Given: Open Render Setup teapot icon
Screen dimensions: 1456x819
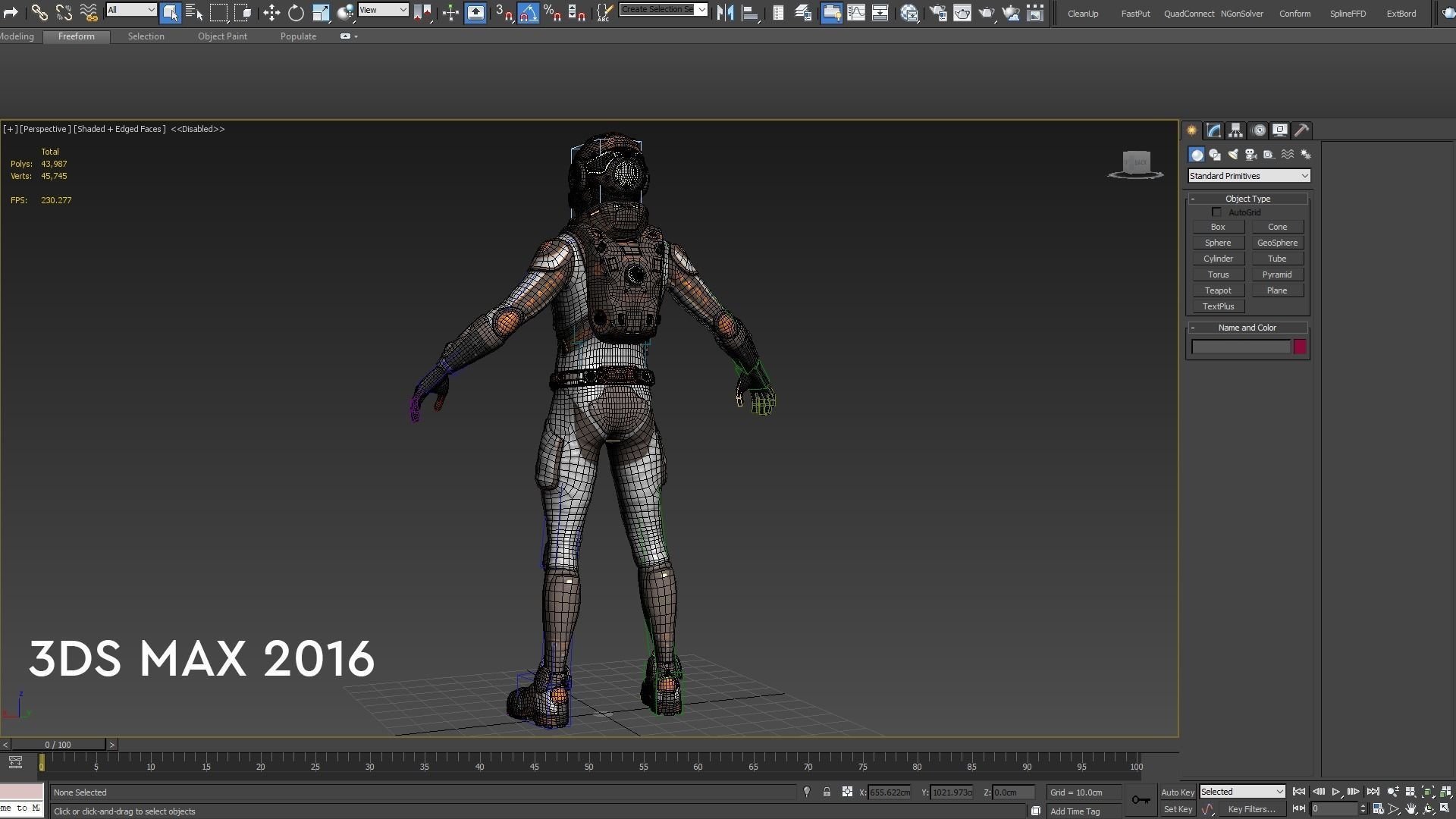Looking at the screenshot, I should coord(938,13).
